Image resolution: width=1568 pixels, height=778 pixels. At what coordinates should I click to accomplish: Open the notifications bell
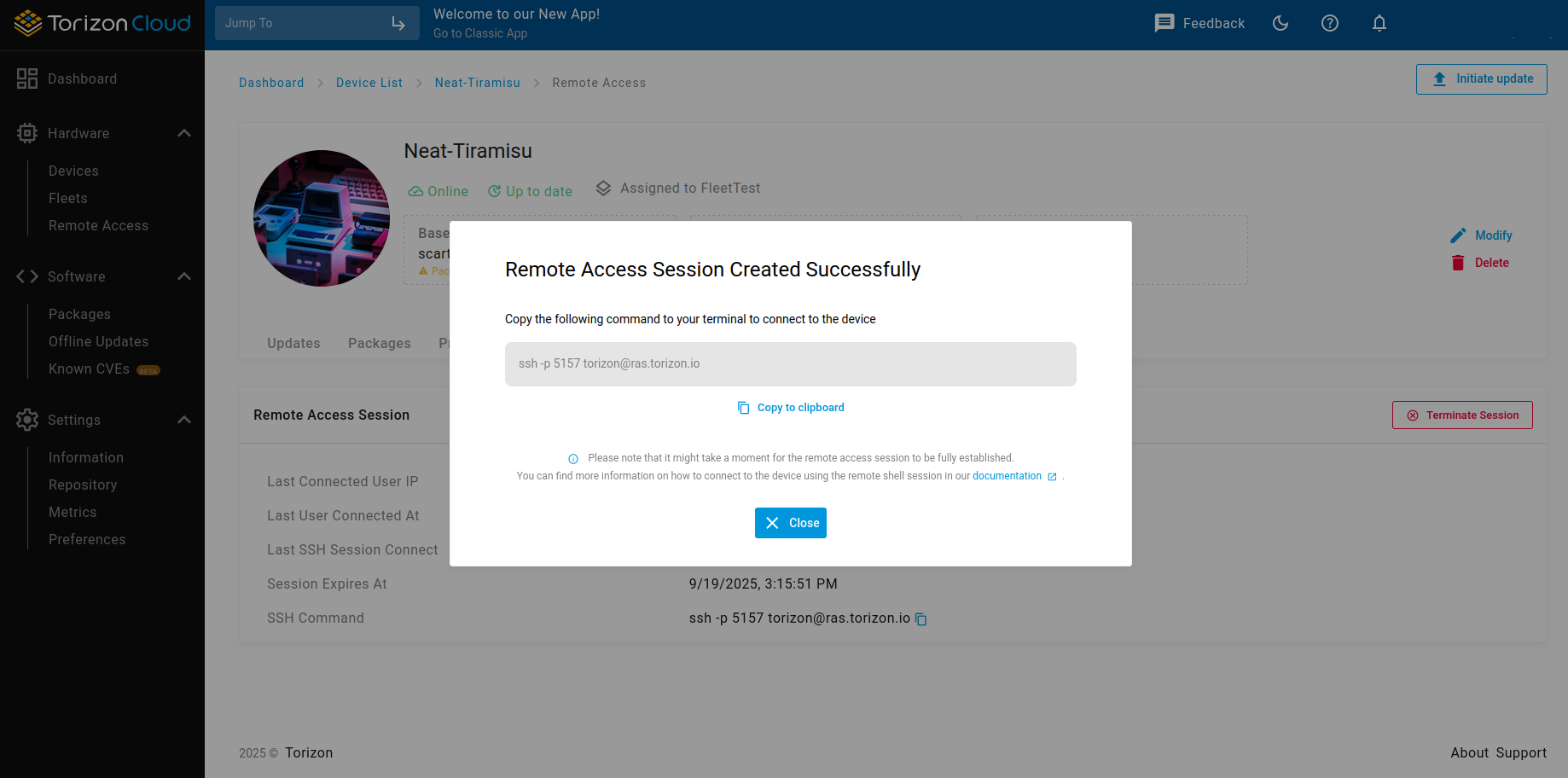[1379, 23]
